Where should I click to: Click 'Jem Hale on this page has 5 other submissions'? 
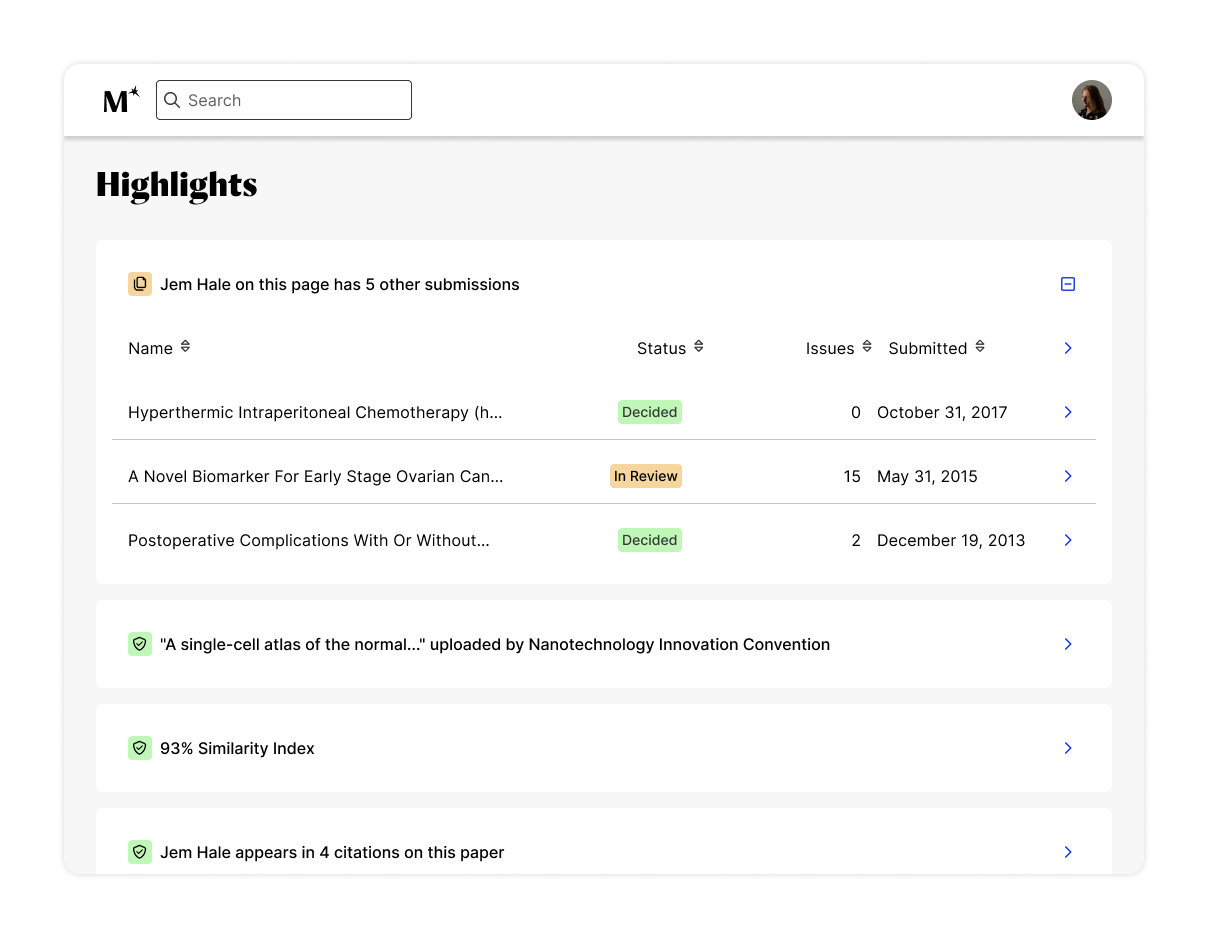(340, 284)
